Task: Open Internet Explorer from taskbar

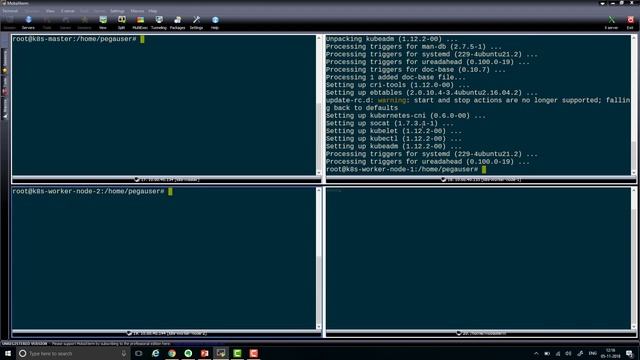Action: pyautogui.click(x=156, y=353)
